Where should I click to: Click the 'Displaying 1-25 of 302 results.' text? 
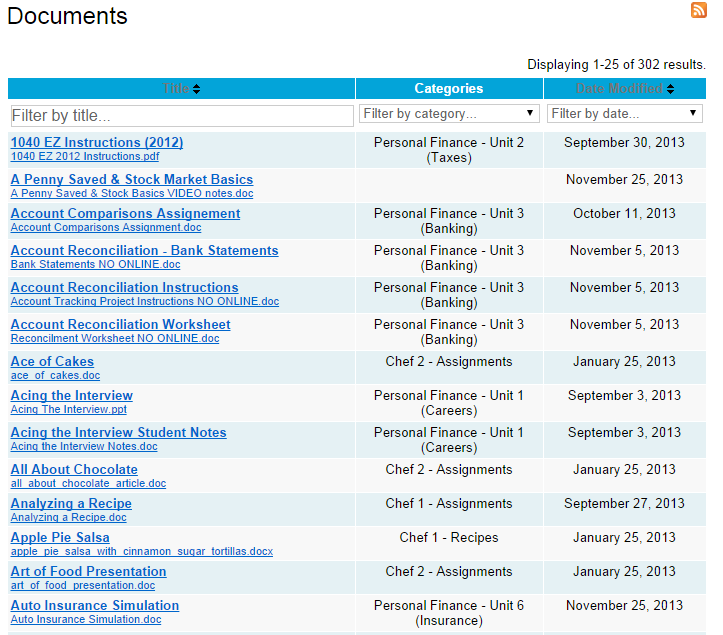click(x=616, y=65)
